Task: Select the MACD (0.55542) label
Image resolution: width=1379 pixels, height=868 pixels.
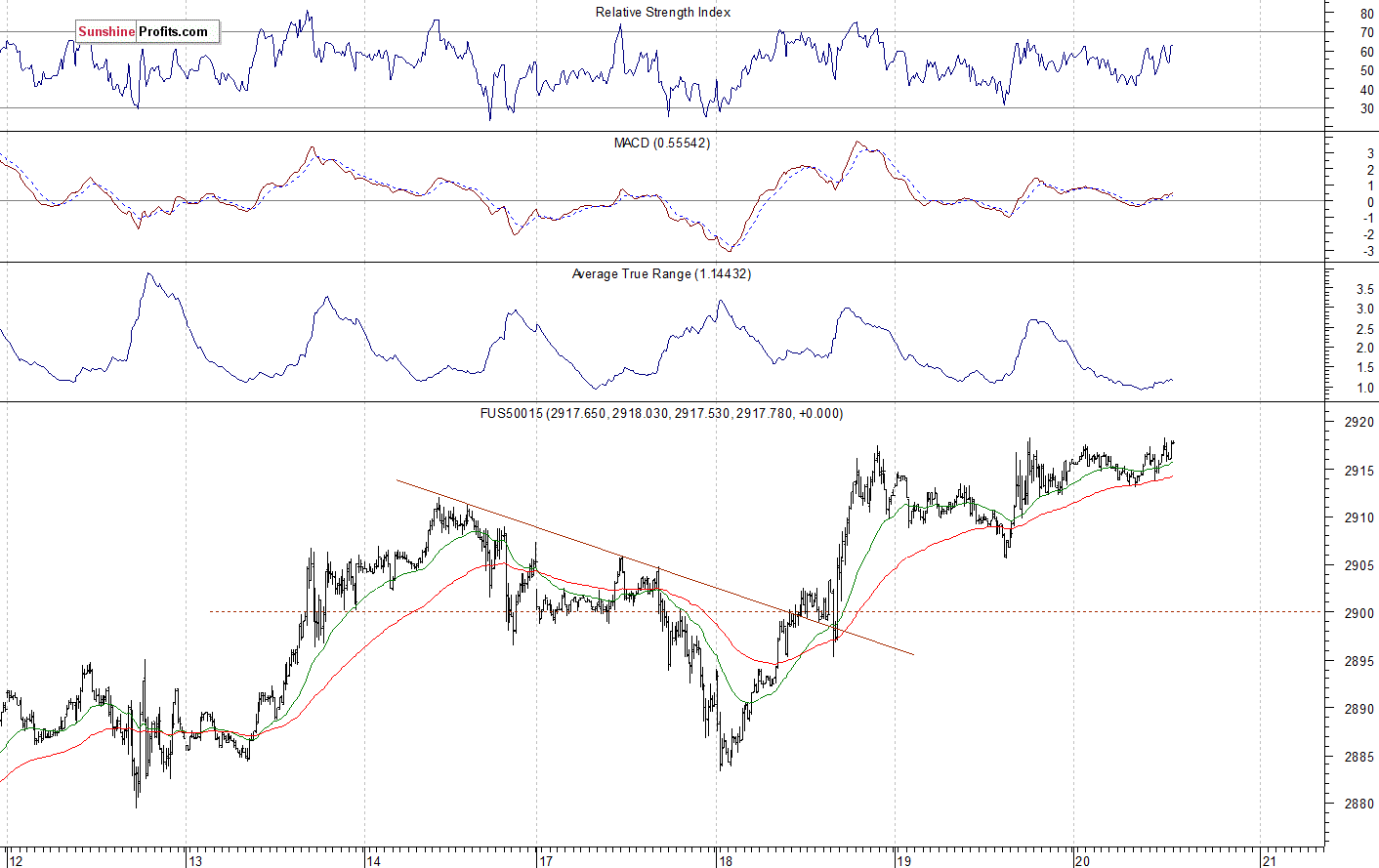Action: tap(662, 143)
